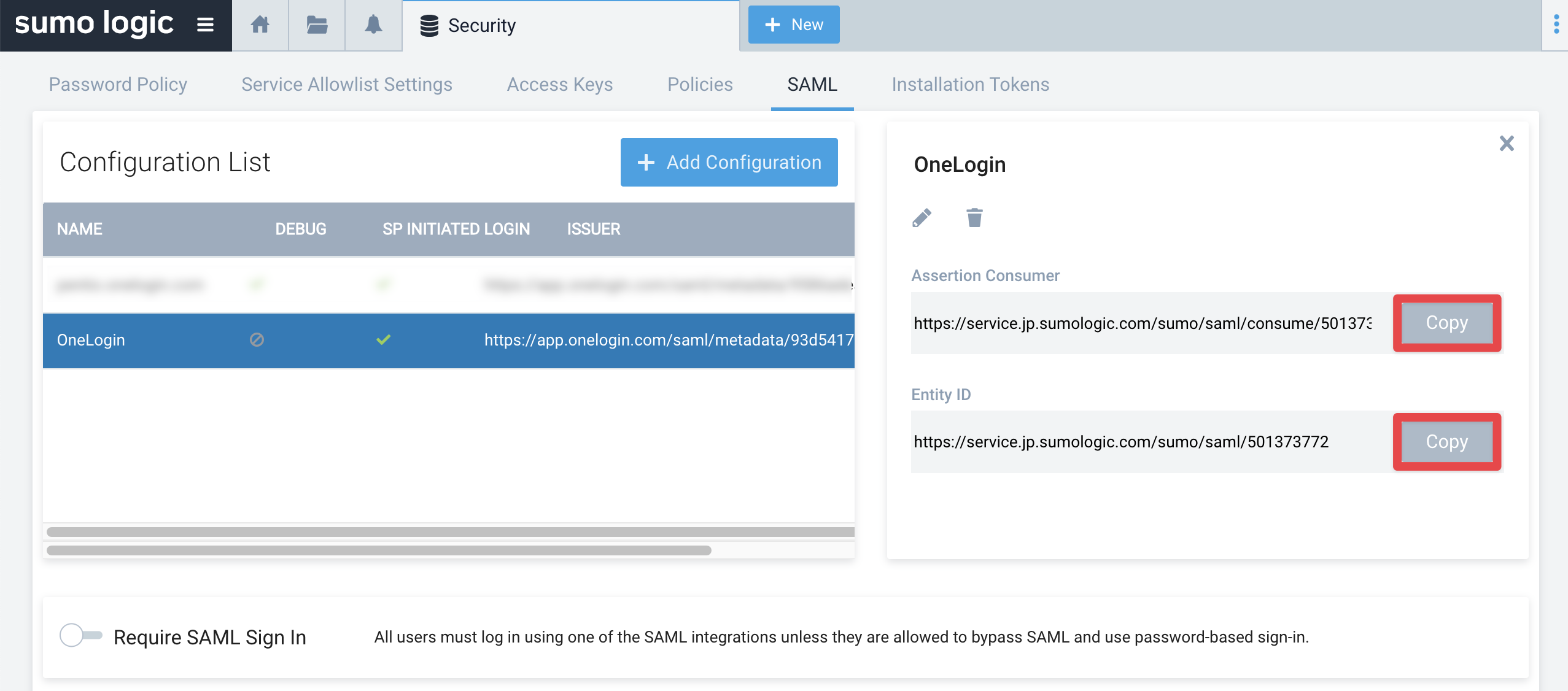Click the OneLogin issuer metadata URL
The width and height of the screenshot is (1568, 691).
click(x=669, y=340)
